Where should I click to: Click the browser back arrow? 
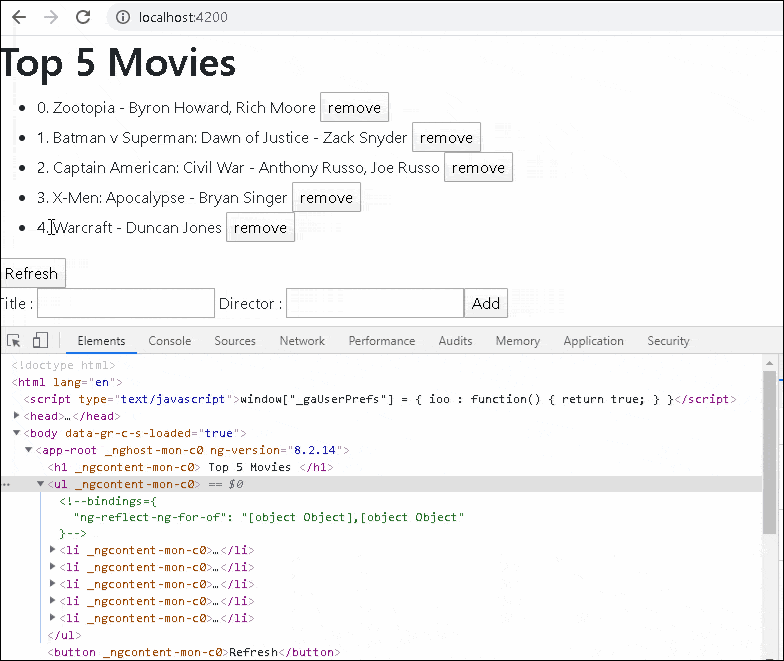19,17
